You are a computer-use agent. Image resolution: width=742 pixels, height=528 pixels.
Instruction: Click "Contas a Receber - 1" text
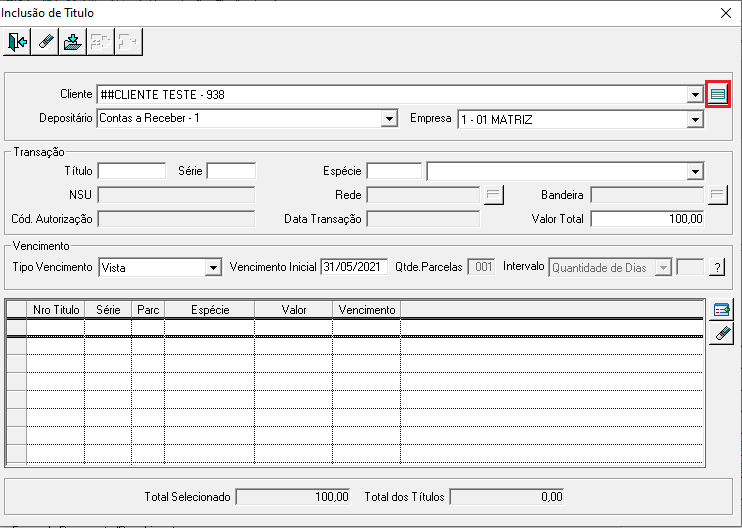click(149, 118)
